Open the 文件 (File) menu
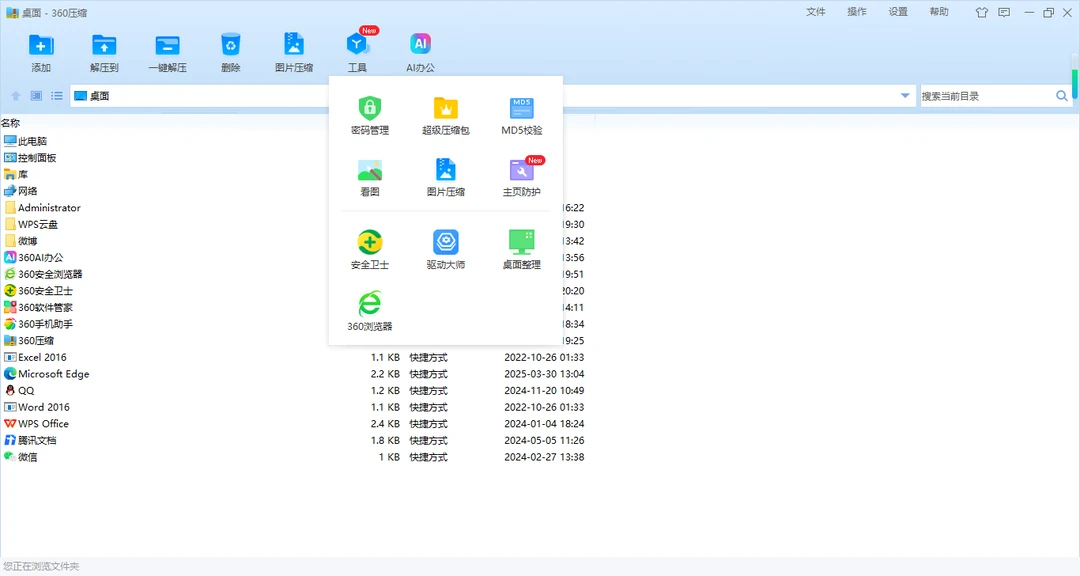 click(x=816, y=12)
